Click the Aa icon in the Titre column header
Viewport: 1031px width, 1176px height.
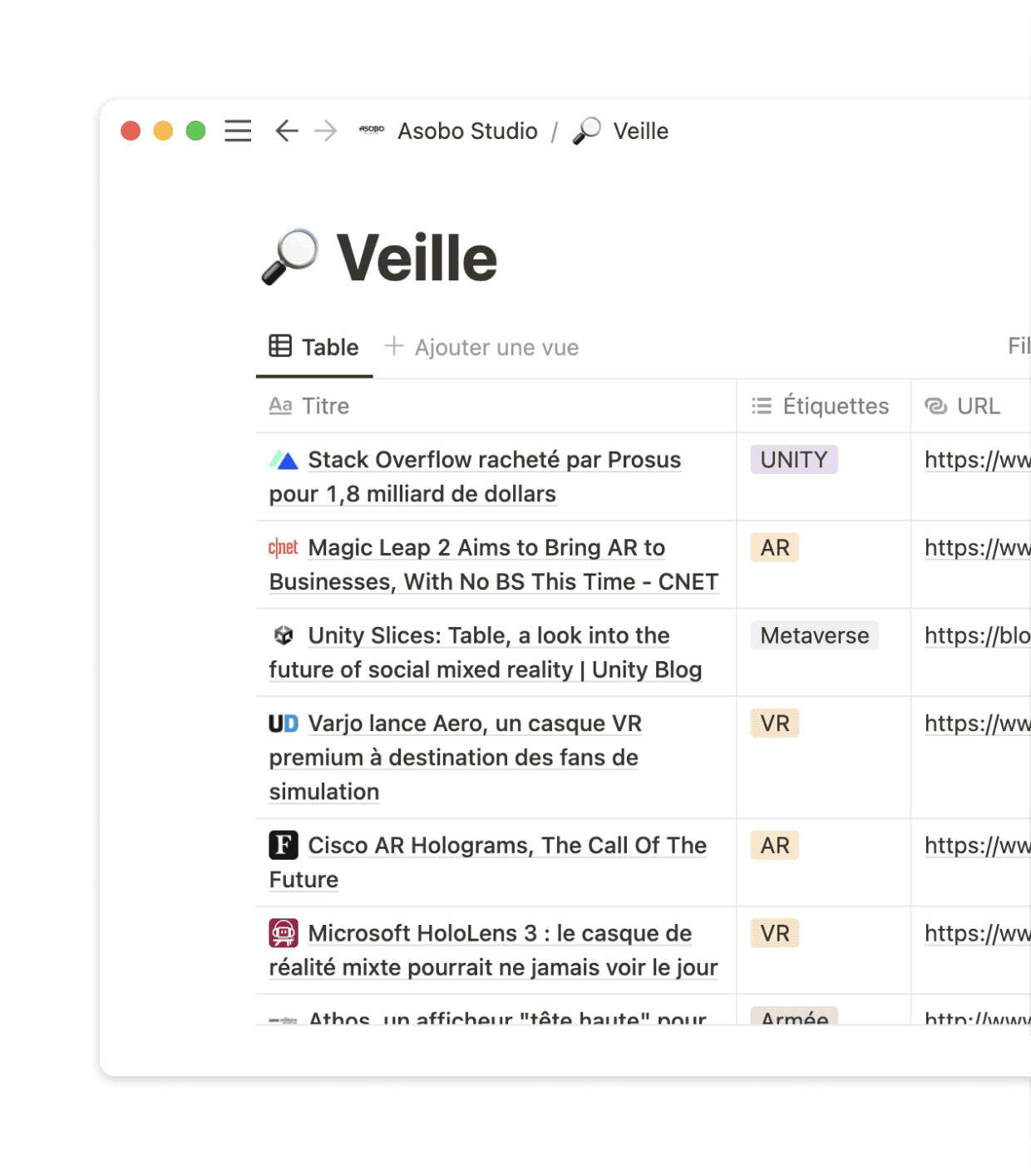click(279, 406)
